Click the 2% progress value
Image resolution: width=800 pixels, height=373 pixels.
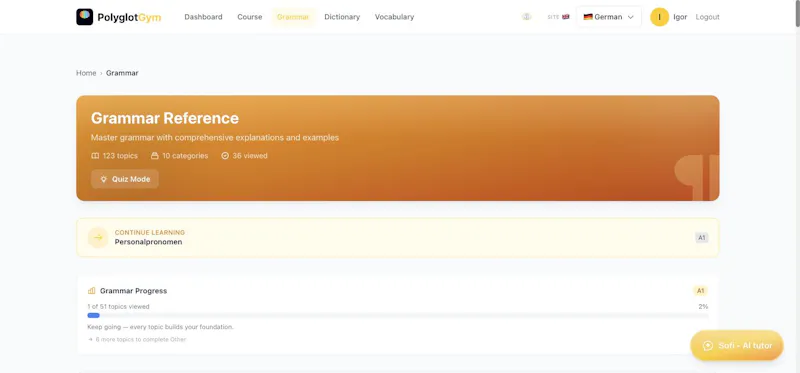pos(703,307)
